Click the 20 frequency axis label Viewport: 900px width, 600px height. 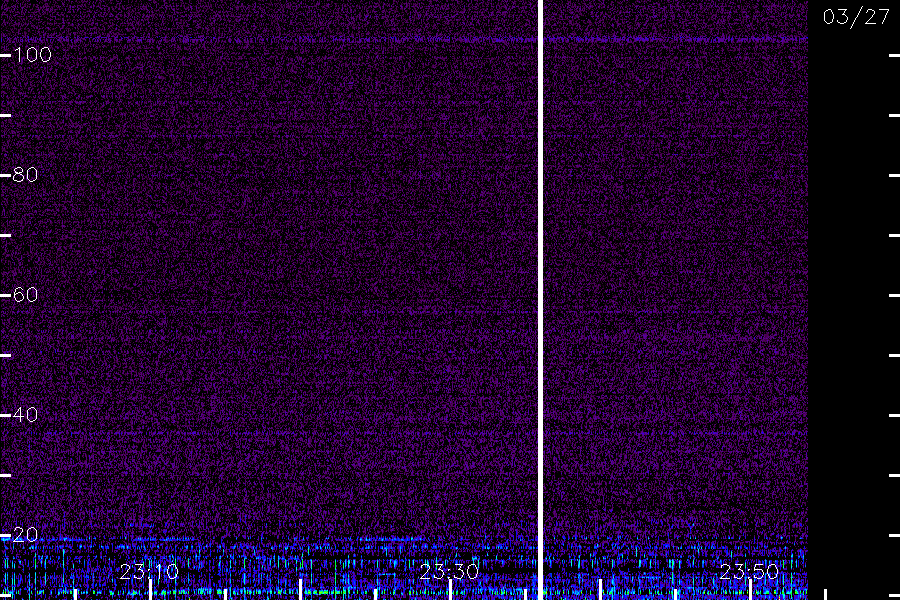(25, 535)
